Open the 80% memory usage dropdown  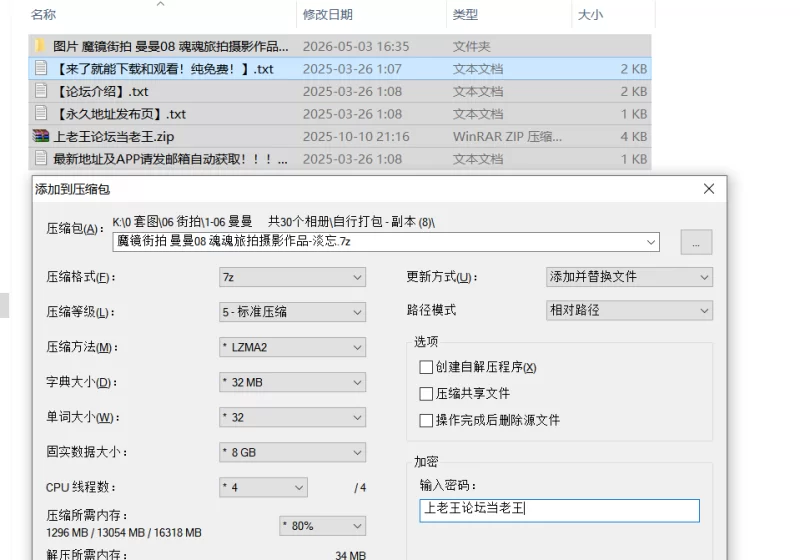point(322,526)
